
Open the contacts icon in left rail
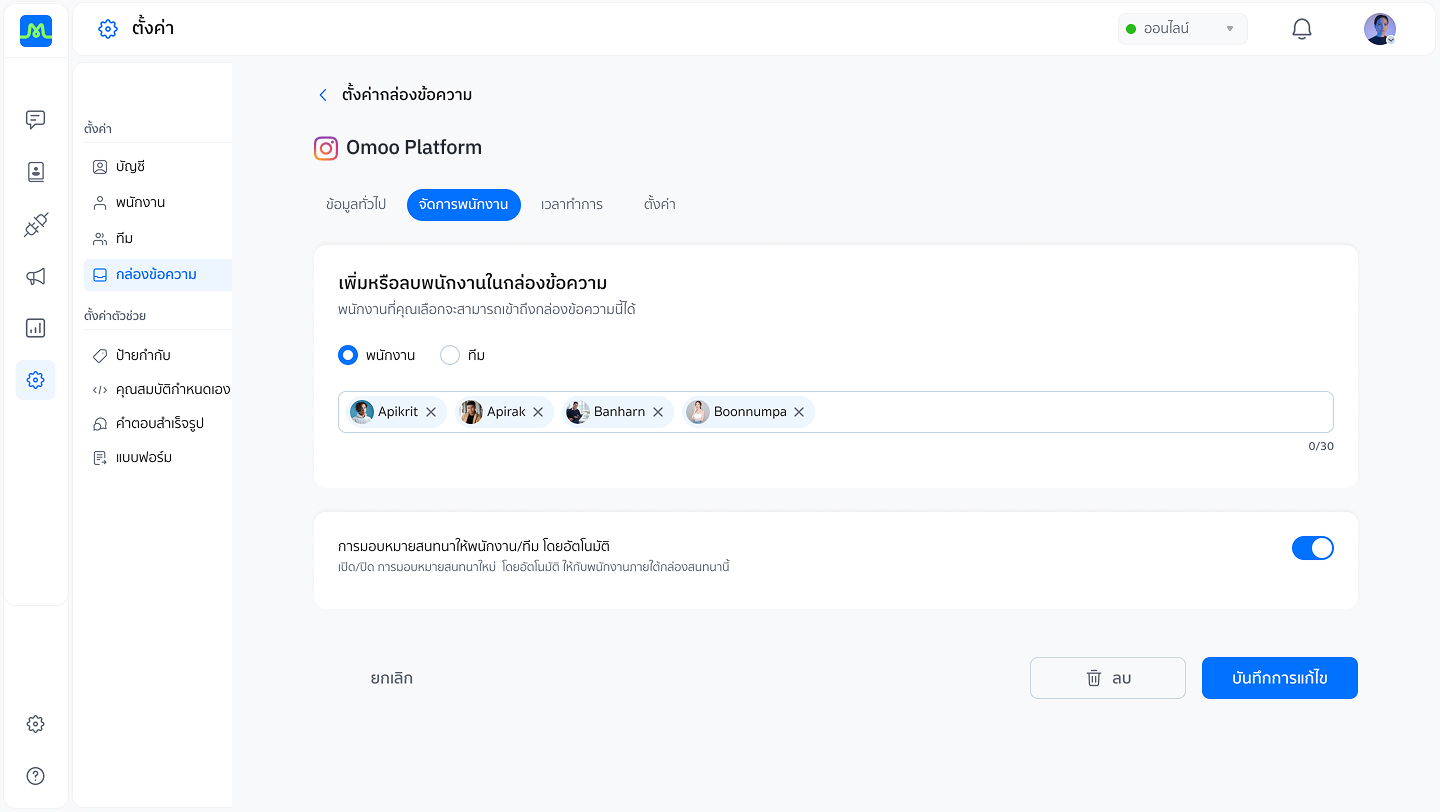tap(36, 172)
